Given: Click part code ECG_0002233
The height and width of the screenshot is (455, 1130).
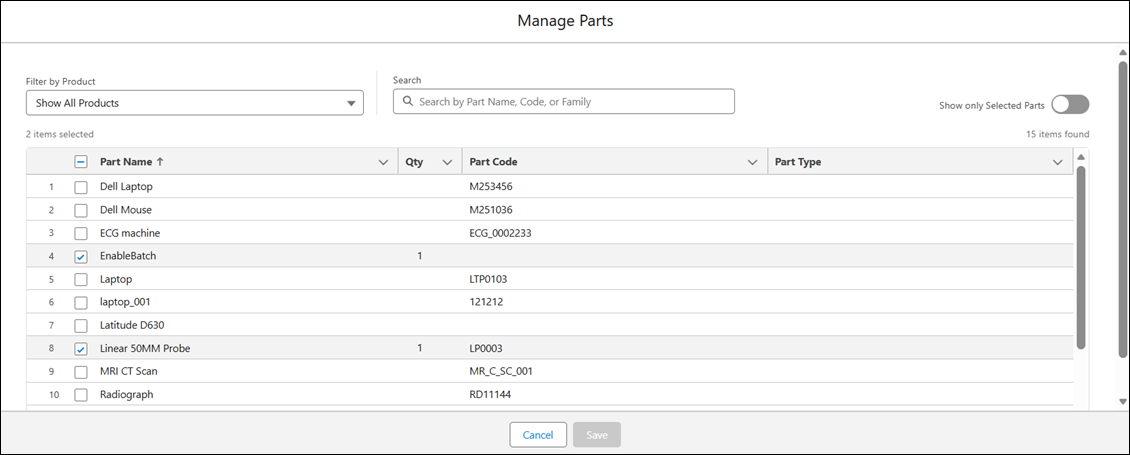Looking at the screenshot, I should pyautogui.click(x=500, y=233).
